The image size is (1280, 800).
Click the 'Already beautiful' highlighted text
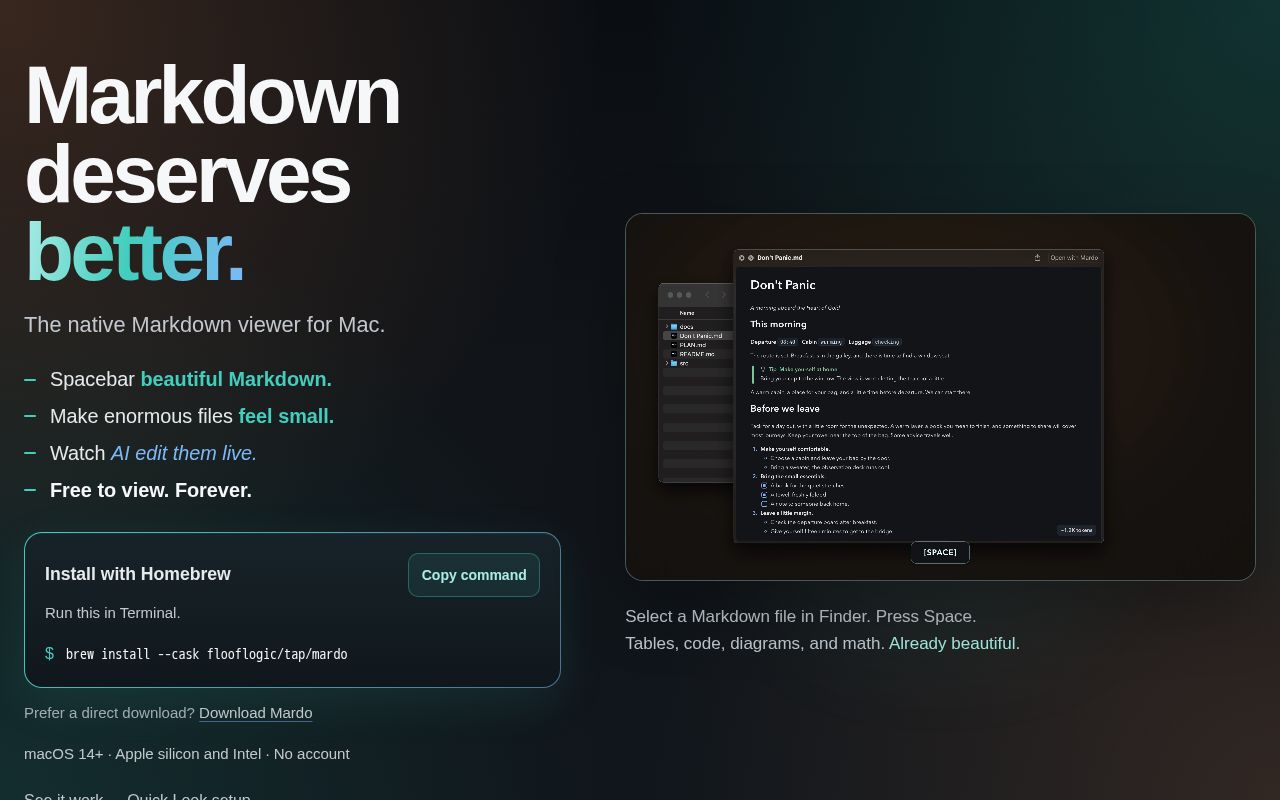coord(952,644)
